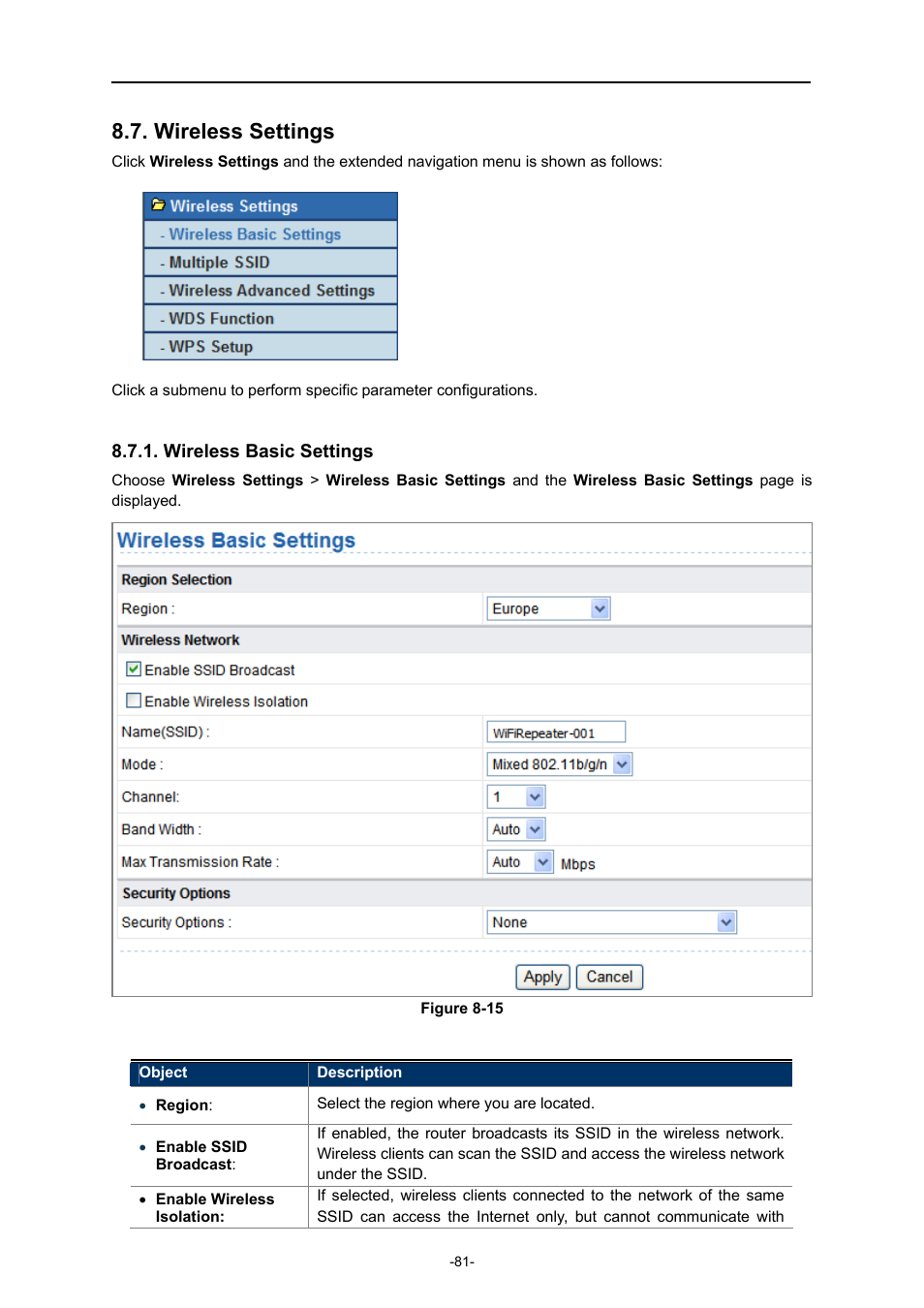This screenshot has width=924, height=1308.
Task: Click the Channel label
Action: click(x=150, y=797)
